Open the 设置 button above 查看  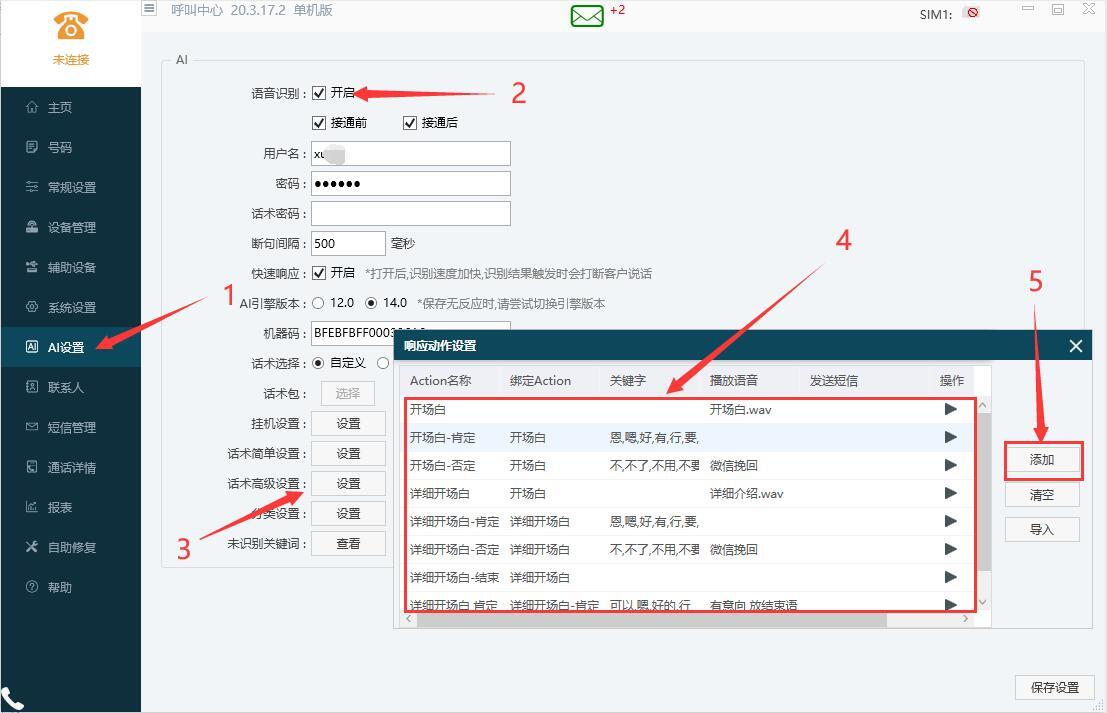(348, 513)
